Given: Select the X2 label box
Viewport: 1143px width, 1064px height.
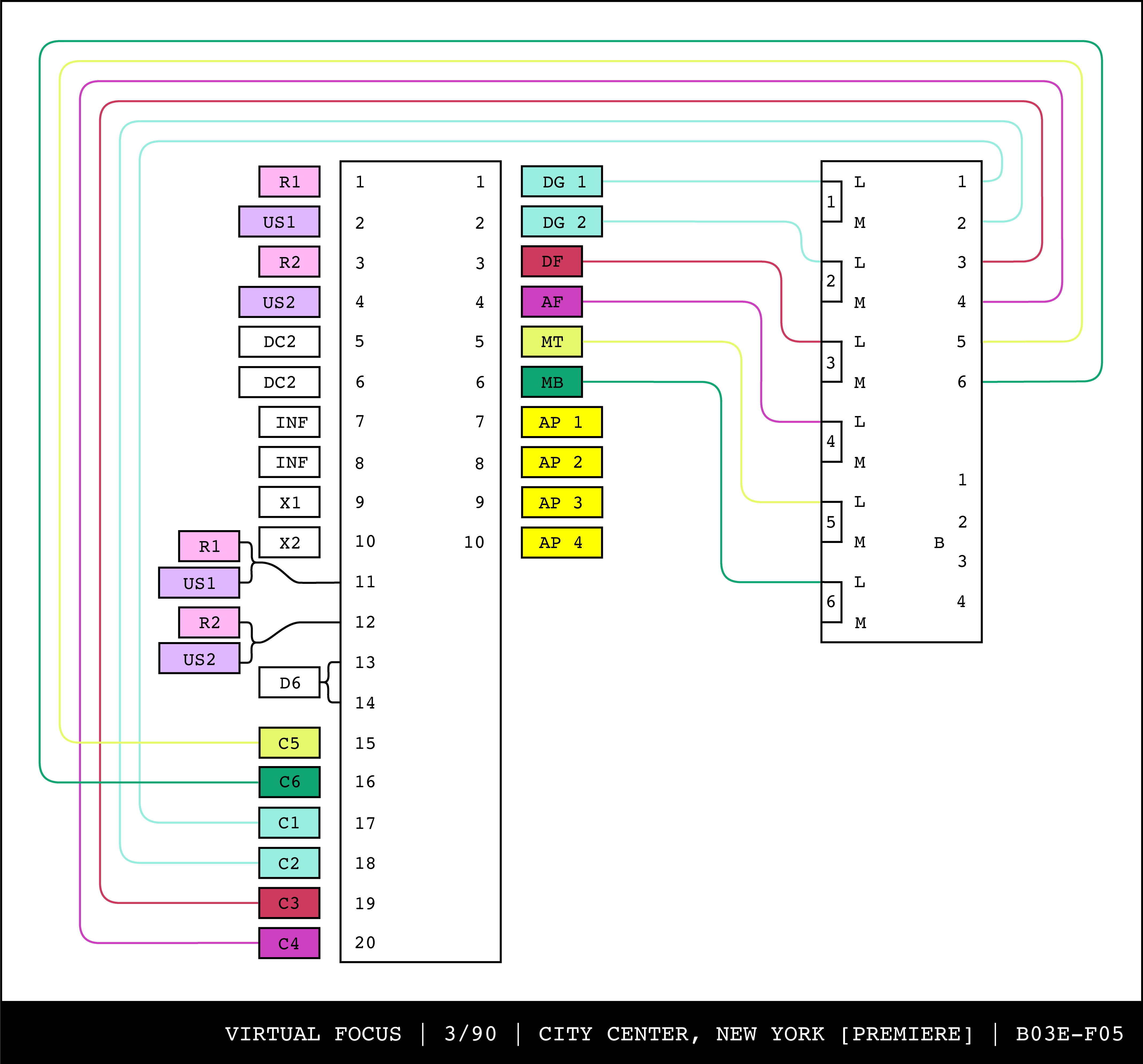Looking at the screenshot, I should click(x=289, y=543).
